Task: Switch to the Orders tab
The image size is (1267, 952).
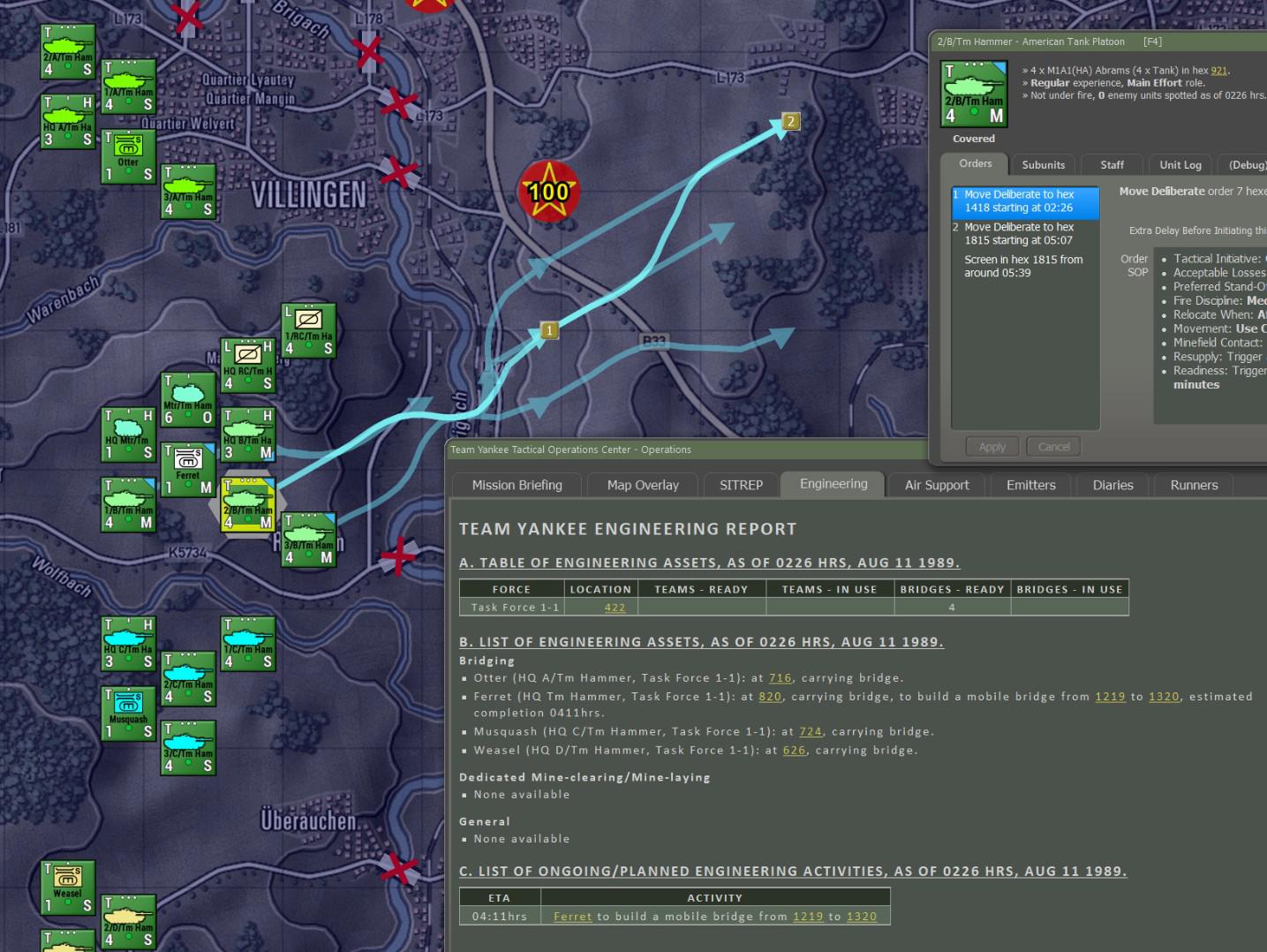Action: [x=976, y=163]
